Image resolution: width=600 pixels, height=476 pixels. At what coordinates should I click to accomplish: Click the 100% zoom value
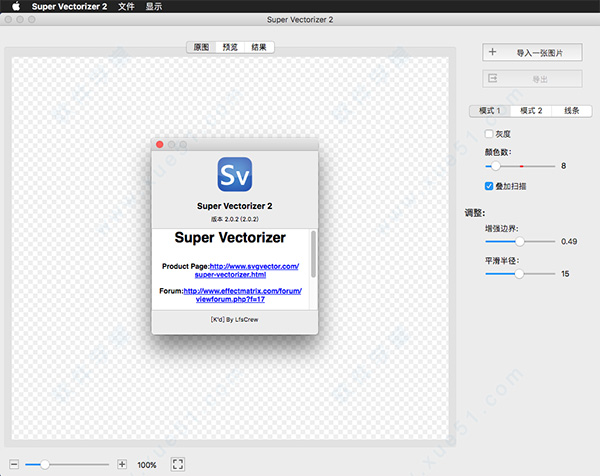pyautogui.click(x=147, y=465)
